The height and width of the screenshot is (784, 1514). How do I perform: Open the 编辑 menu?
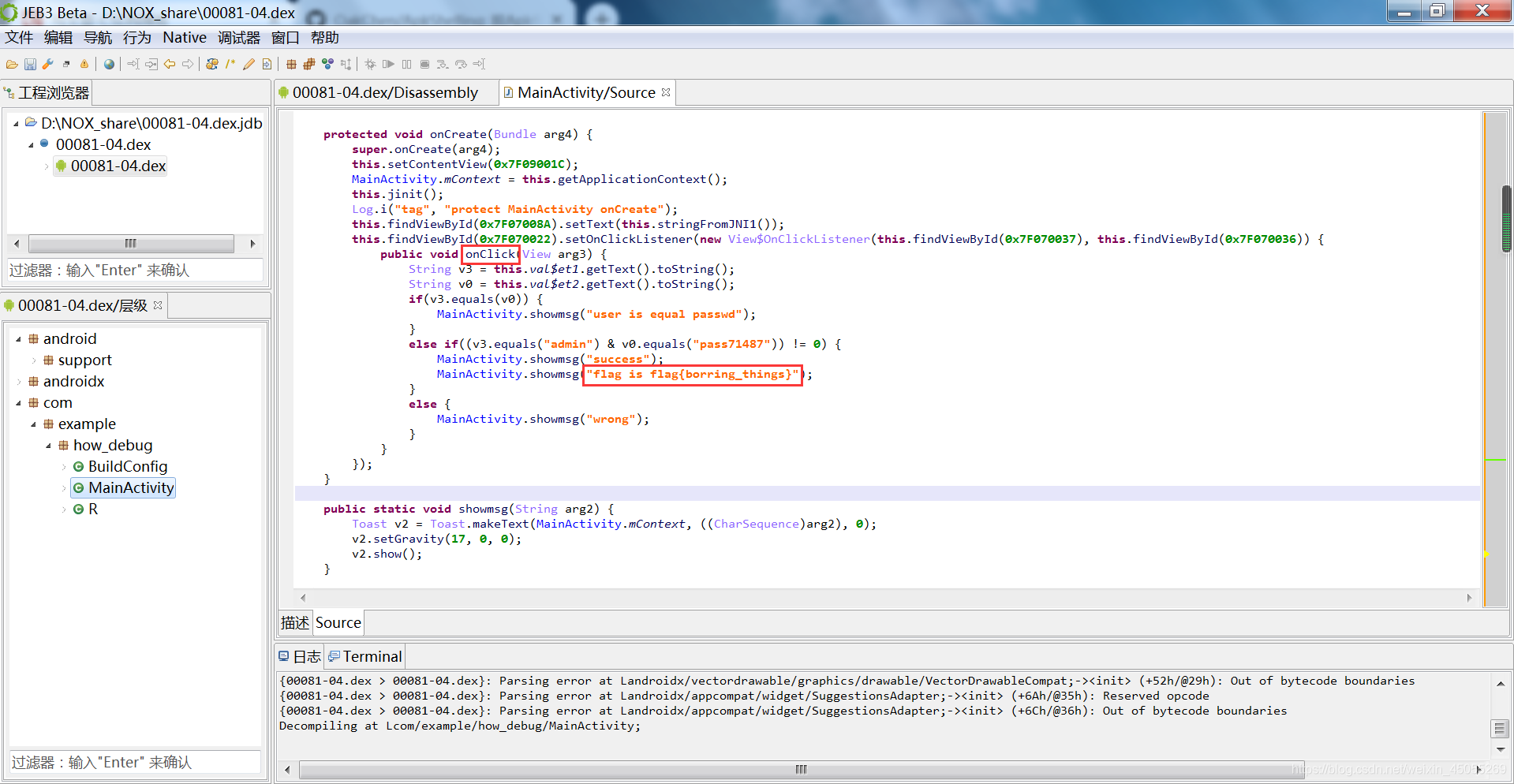point(58,38)
